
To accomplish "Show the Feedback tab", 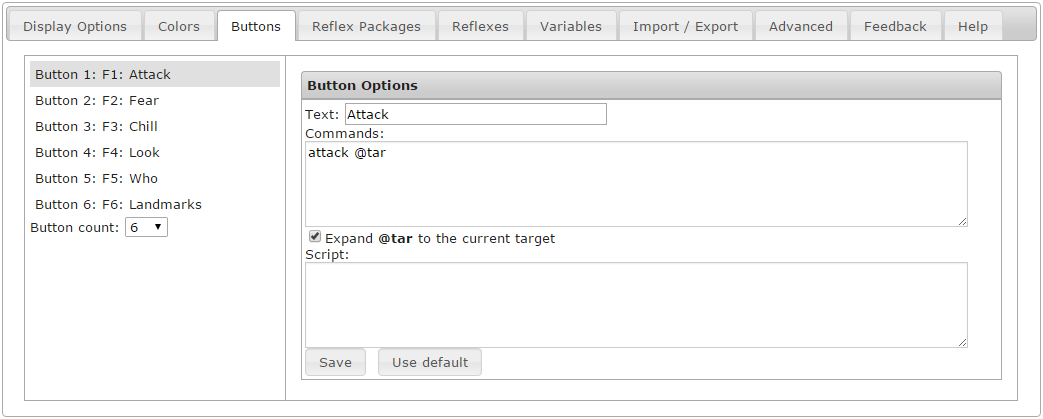I will click(x=895, y=27).
